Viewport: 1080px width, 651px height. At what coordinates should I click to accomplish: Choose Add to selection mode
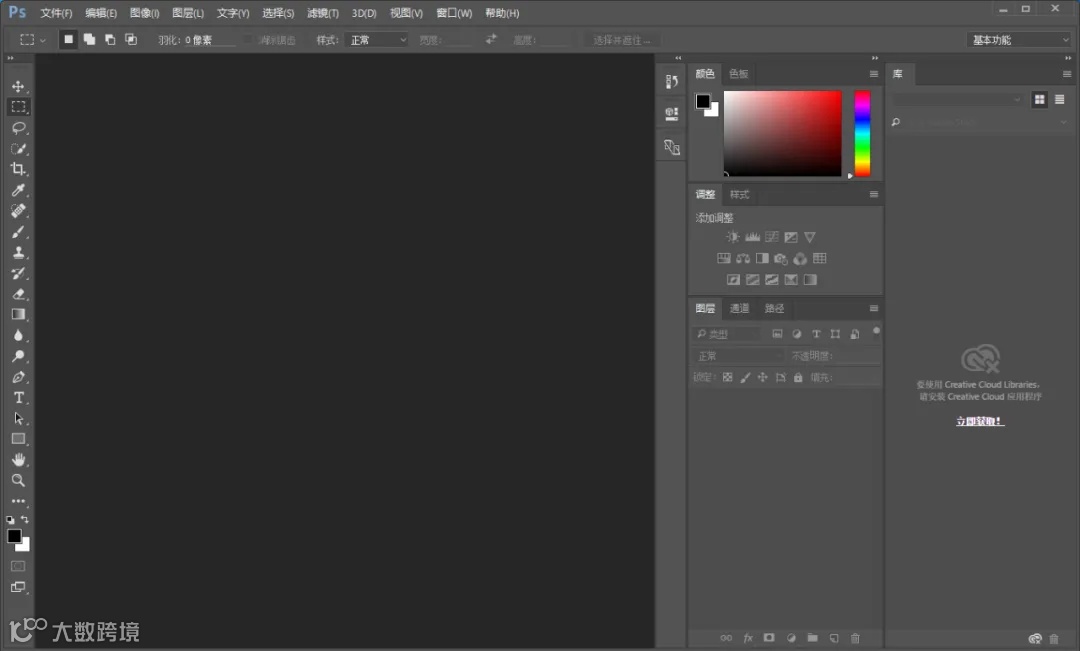coord(90,40)
